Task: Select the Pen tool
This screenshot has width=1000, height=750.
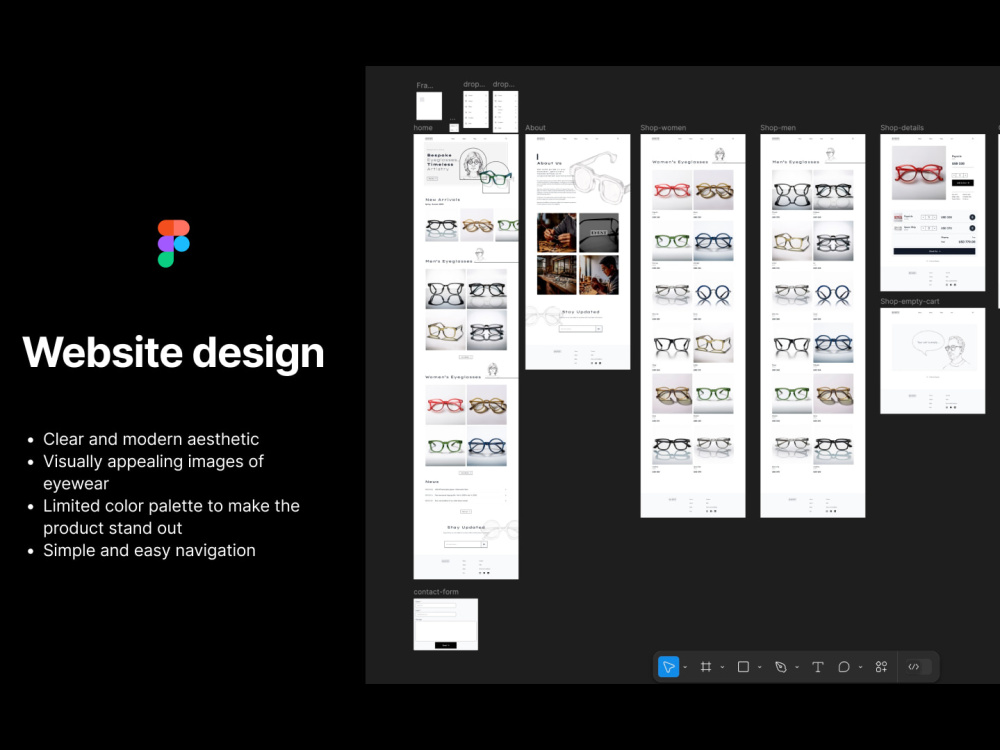Action: [x=780, y=666]
